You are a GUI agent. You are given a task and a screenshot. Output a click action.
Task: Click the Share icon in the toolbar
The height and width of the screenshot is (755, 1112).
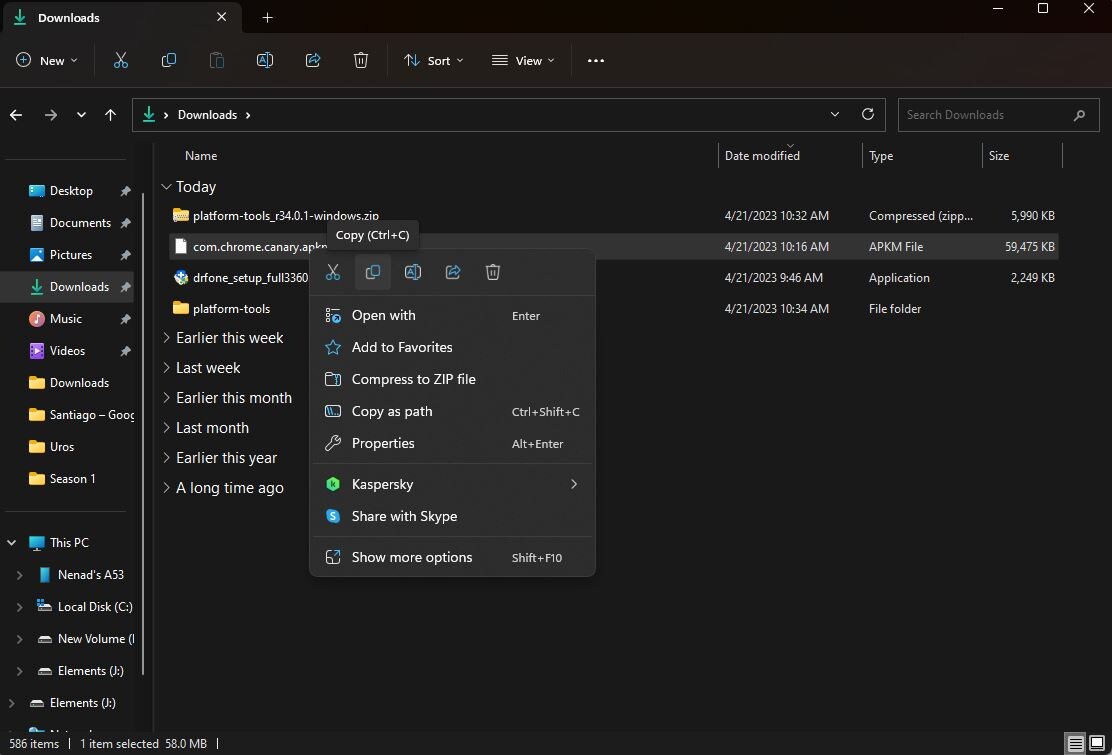[x=313, y=60]
